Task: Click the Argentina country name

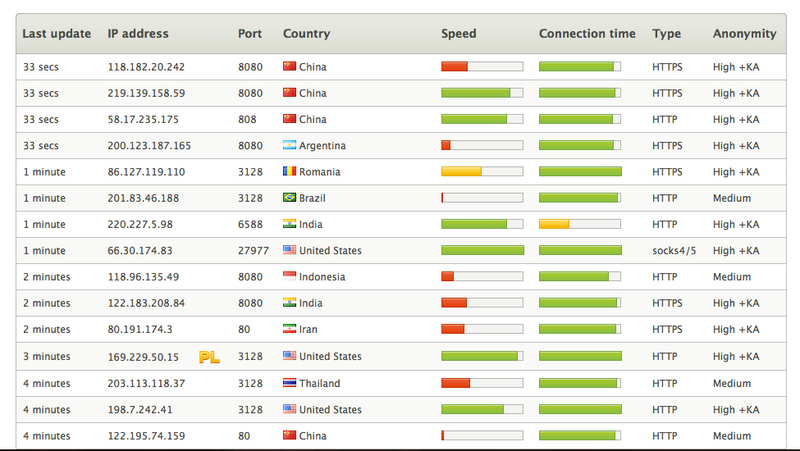Action: 322,146
